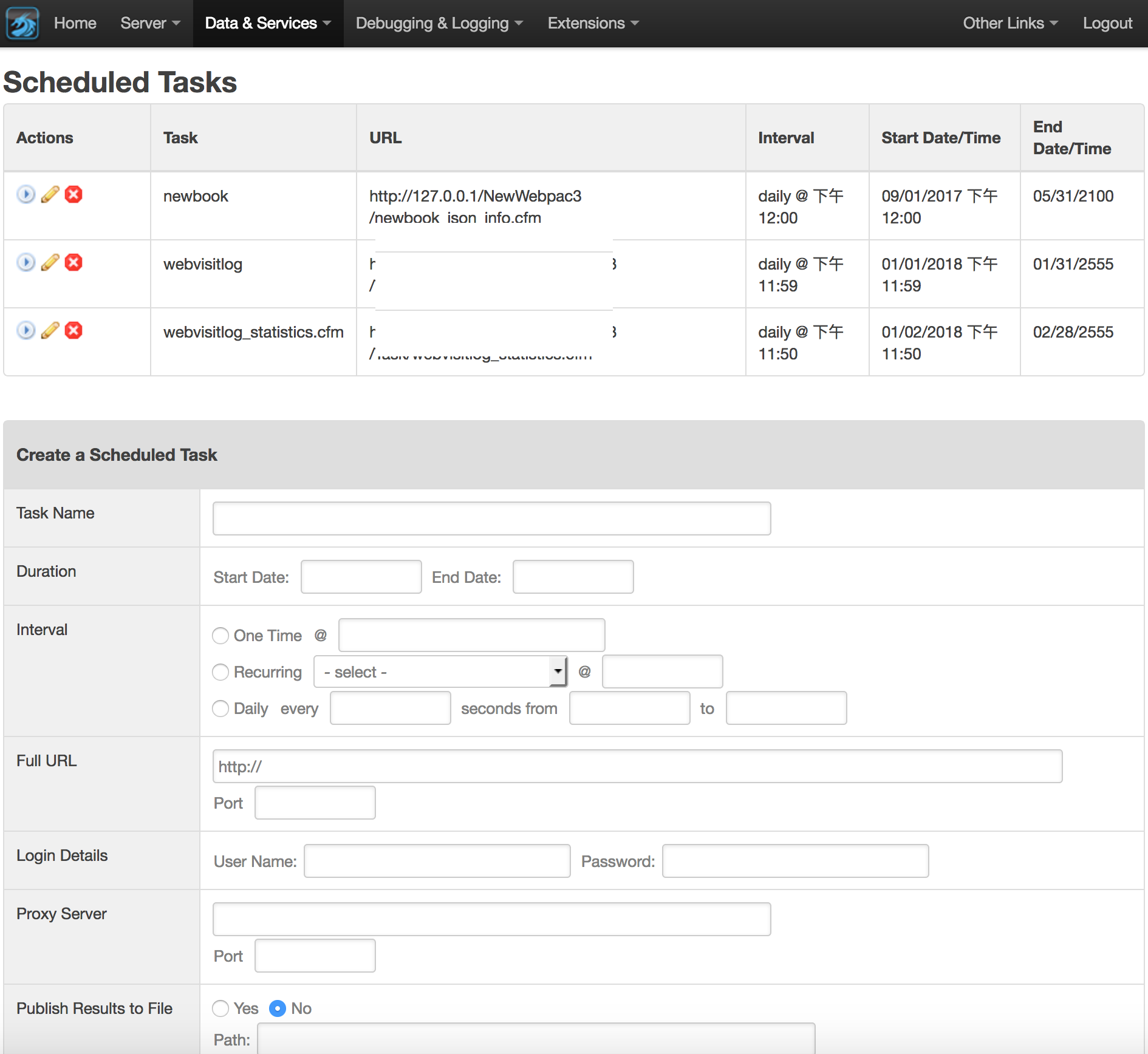Click the Create a Scheduled Task heading

(x=117, y=455)
